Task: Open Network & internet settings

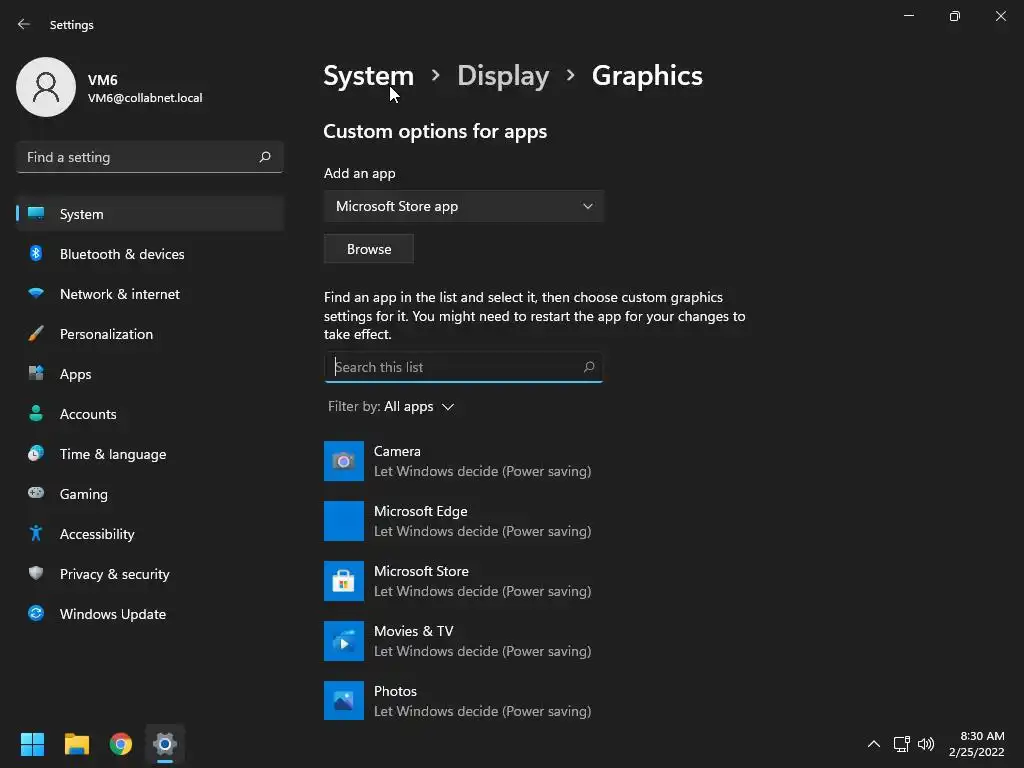Action: tap(120, 294)
